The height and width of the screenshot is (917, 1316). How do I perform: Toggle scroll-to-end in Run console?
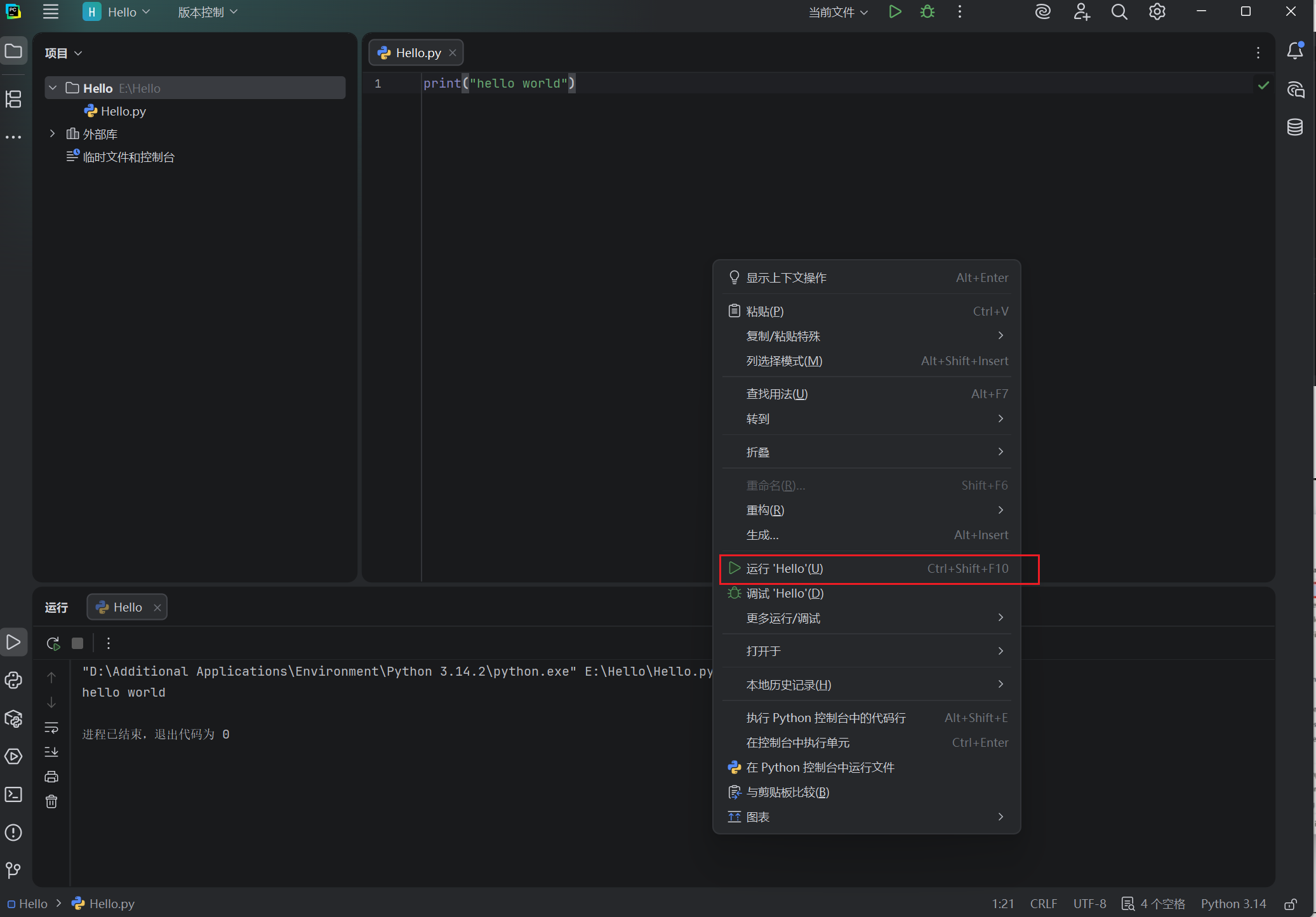[51, 752]
